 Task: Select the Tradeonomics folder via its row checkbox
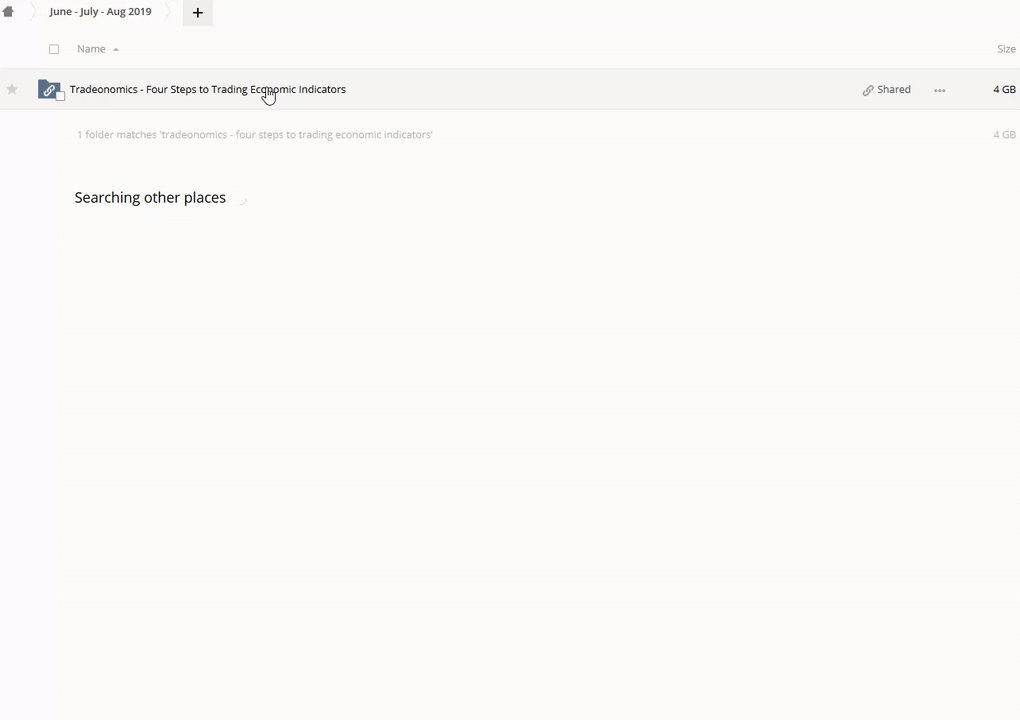click(x=61, y=96)
